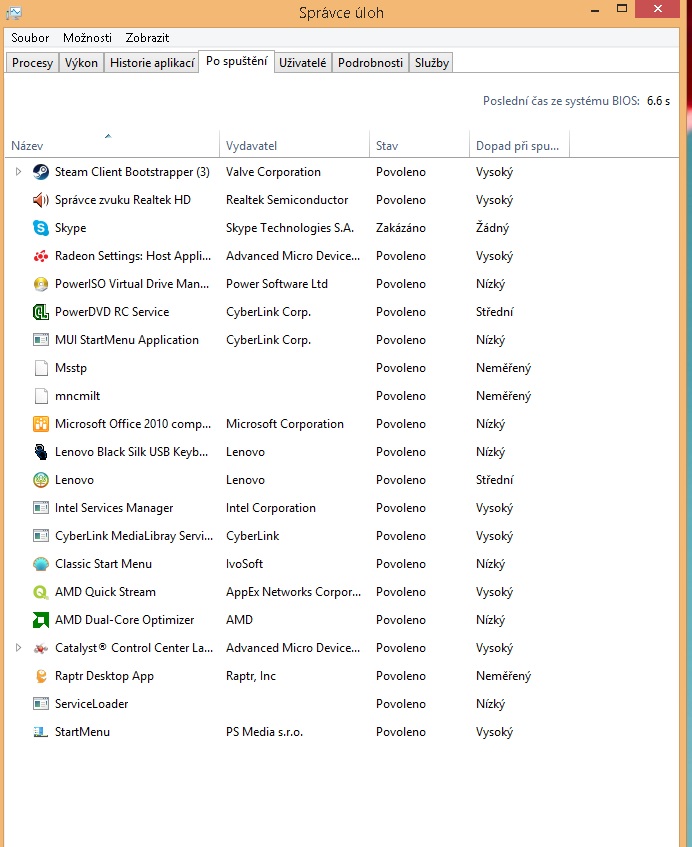Click the Task Manager title bar icon
The width and height of the screenshot is (692, 847).
[14, 12]
